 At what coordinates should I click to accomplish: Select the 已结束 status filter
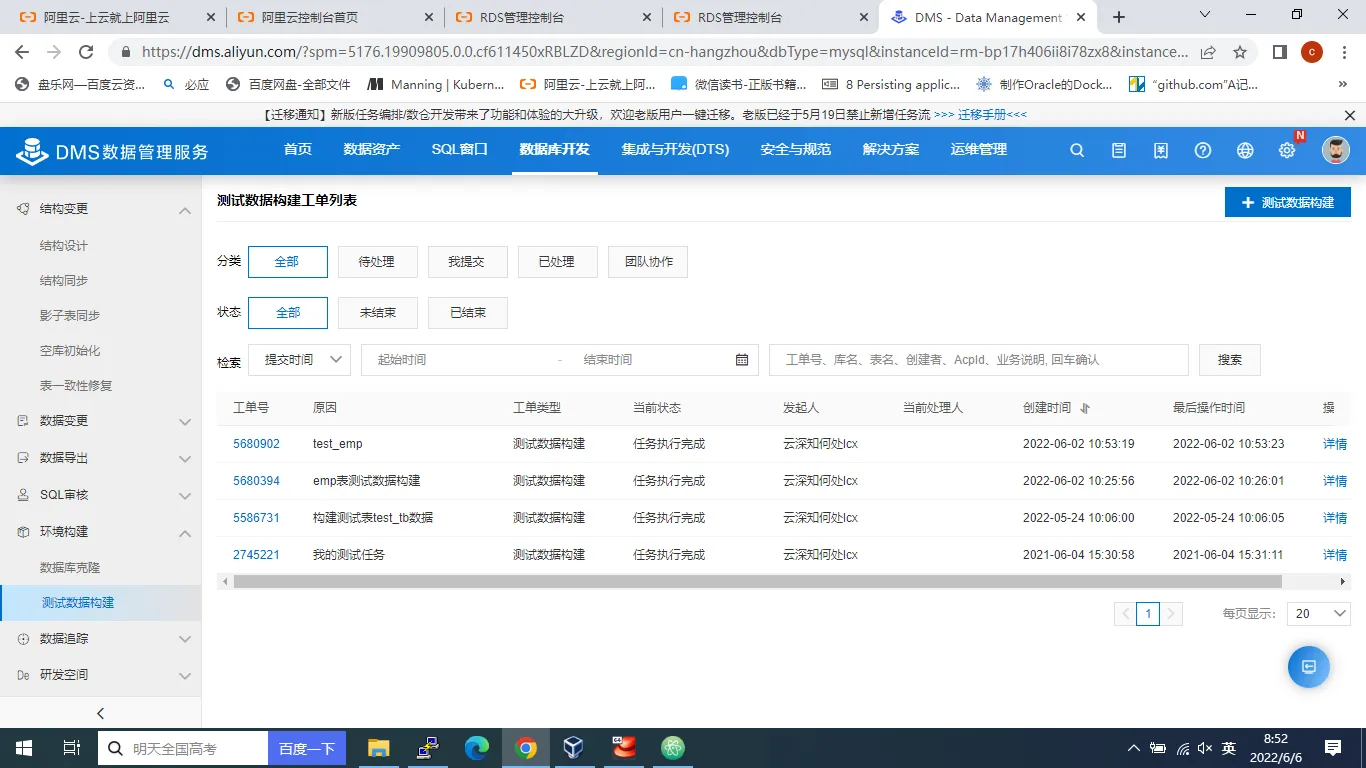[x=467, y=313]
